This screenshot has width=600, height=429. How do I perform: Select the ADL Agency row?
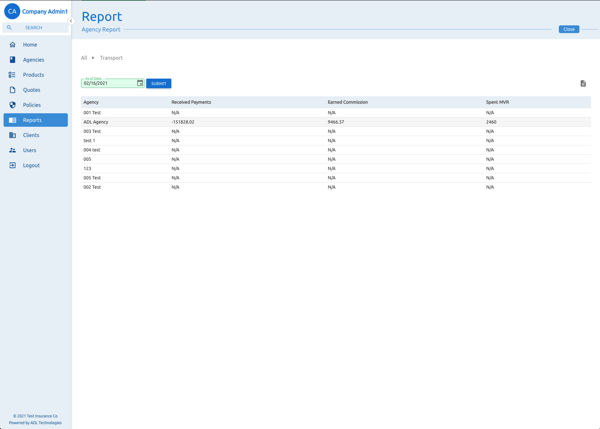point(336,122)
